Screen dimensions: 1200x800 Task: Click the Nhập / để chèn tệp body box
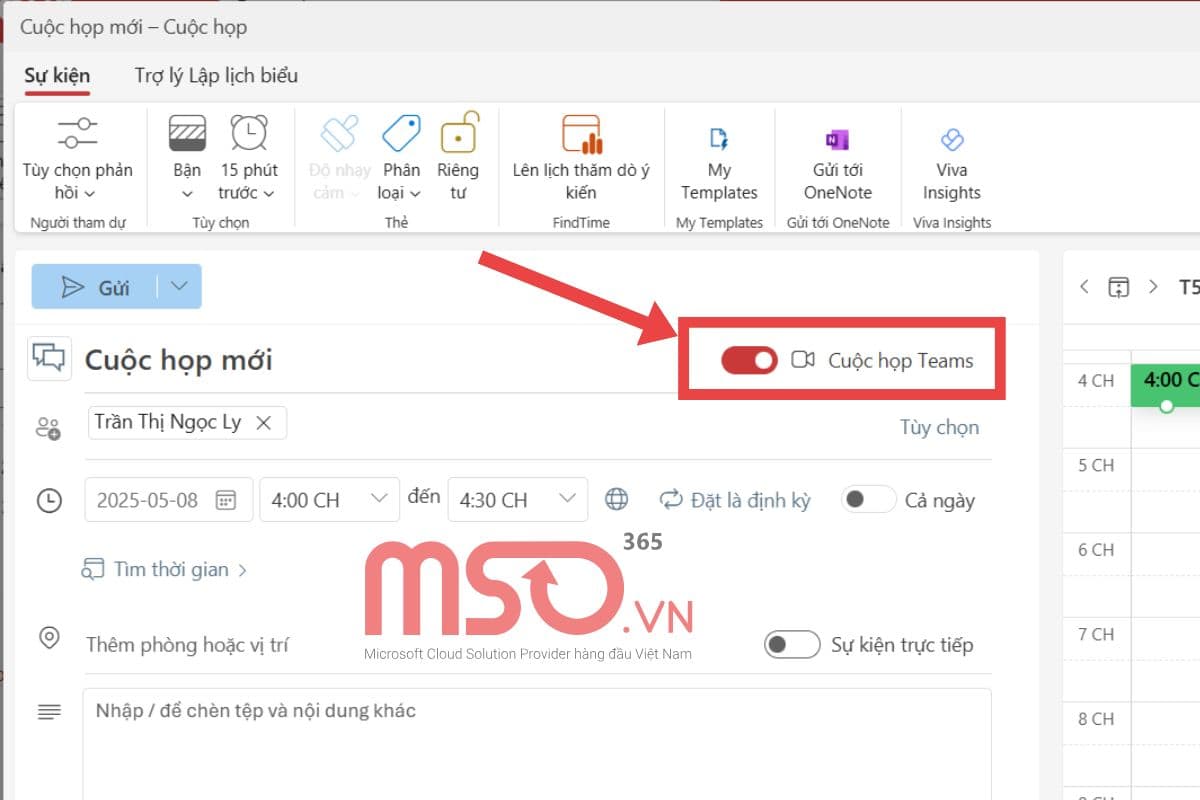[537, 743]
